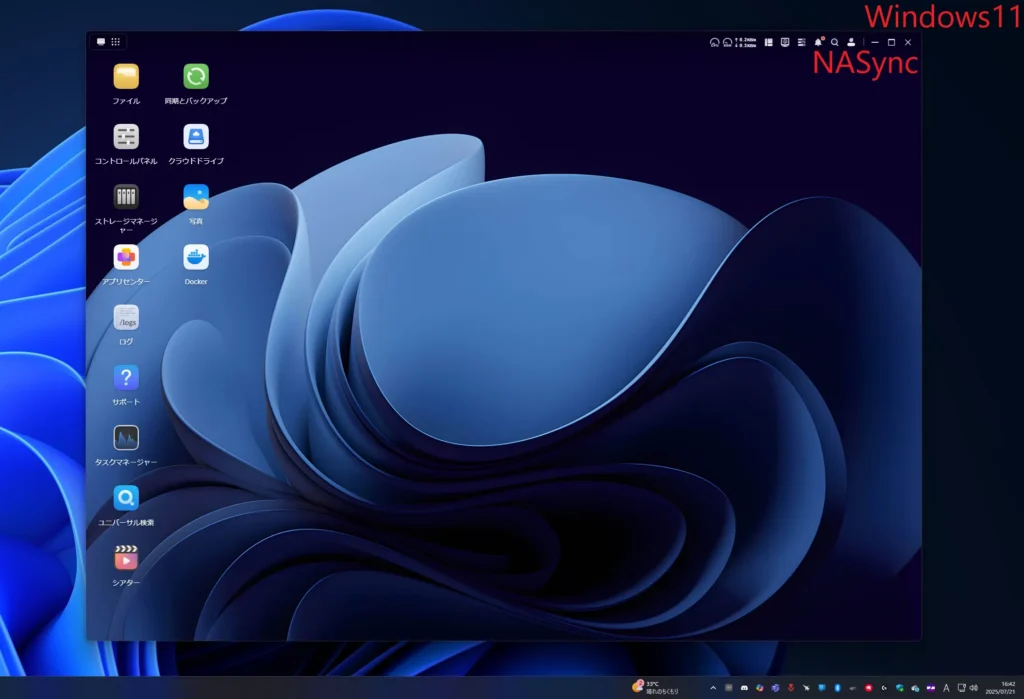This screenshot has height=699, width=1024.
Task: Click the Bluetooth tray icon
Action: click(x=837, y=688)
